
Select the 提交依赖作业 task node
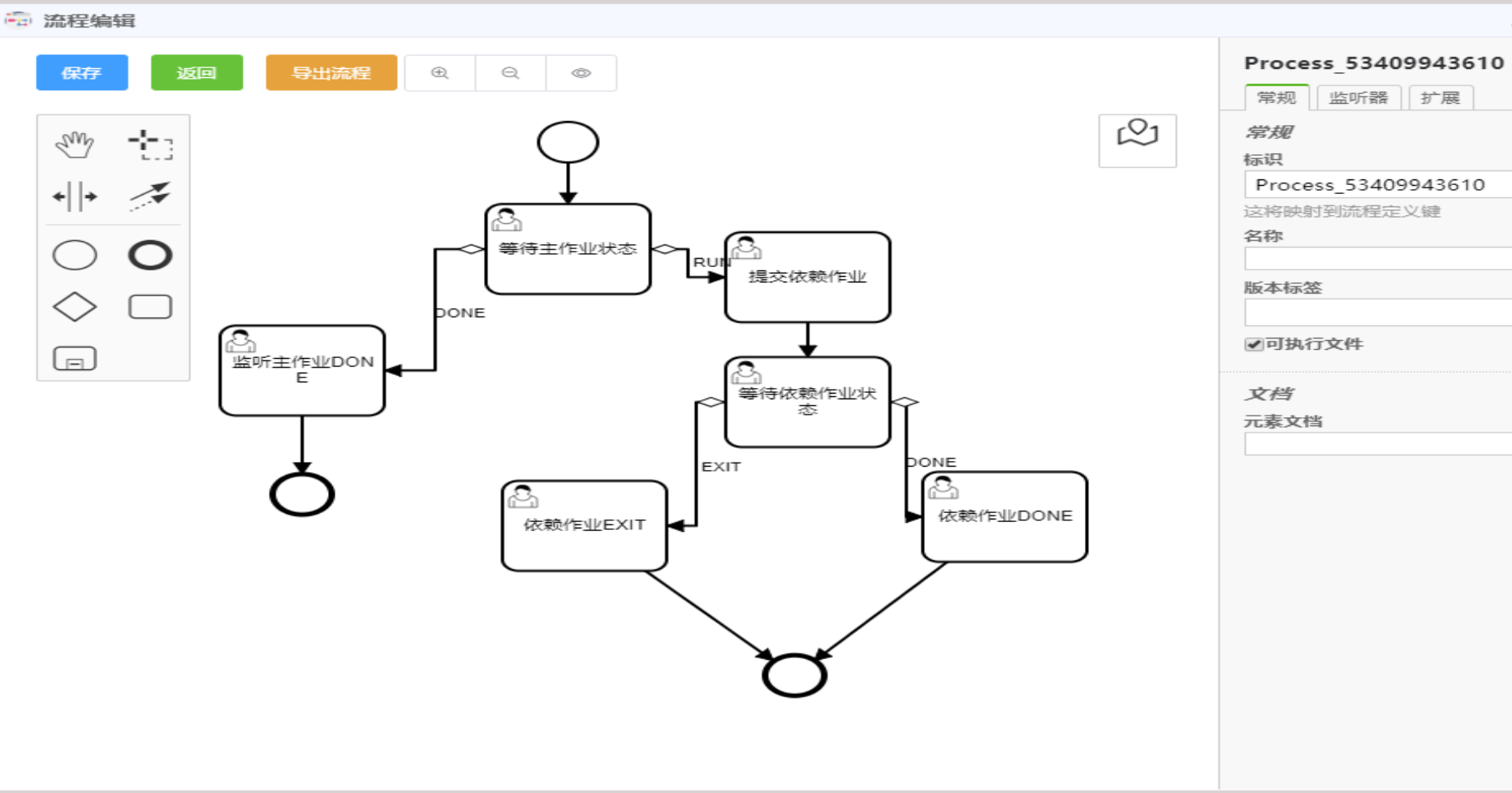tap(808, 278)
